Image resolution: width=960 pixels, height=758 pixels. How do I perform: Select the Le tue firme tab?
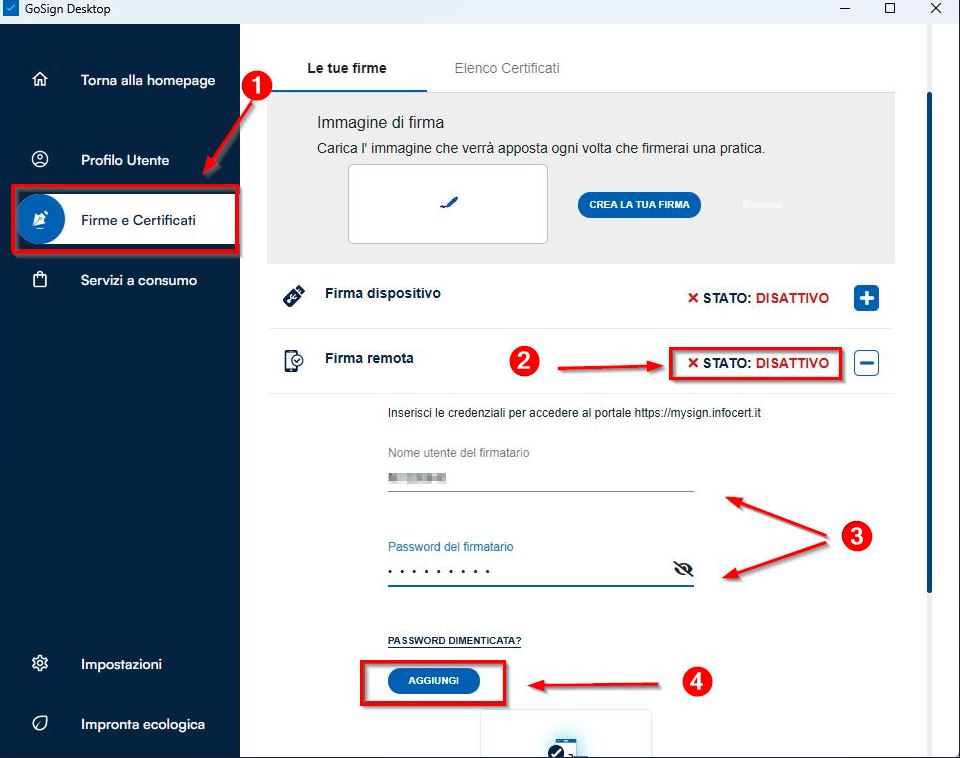click(346, 68)
